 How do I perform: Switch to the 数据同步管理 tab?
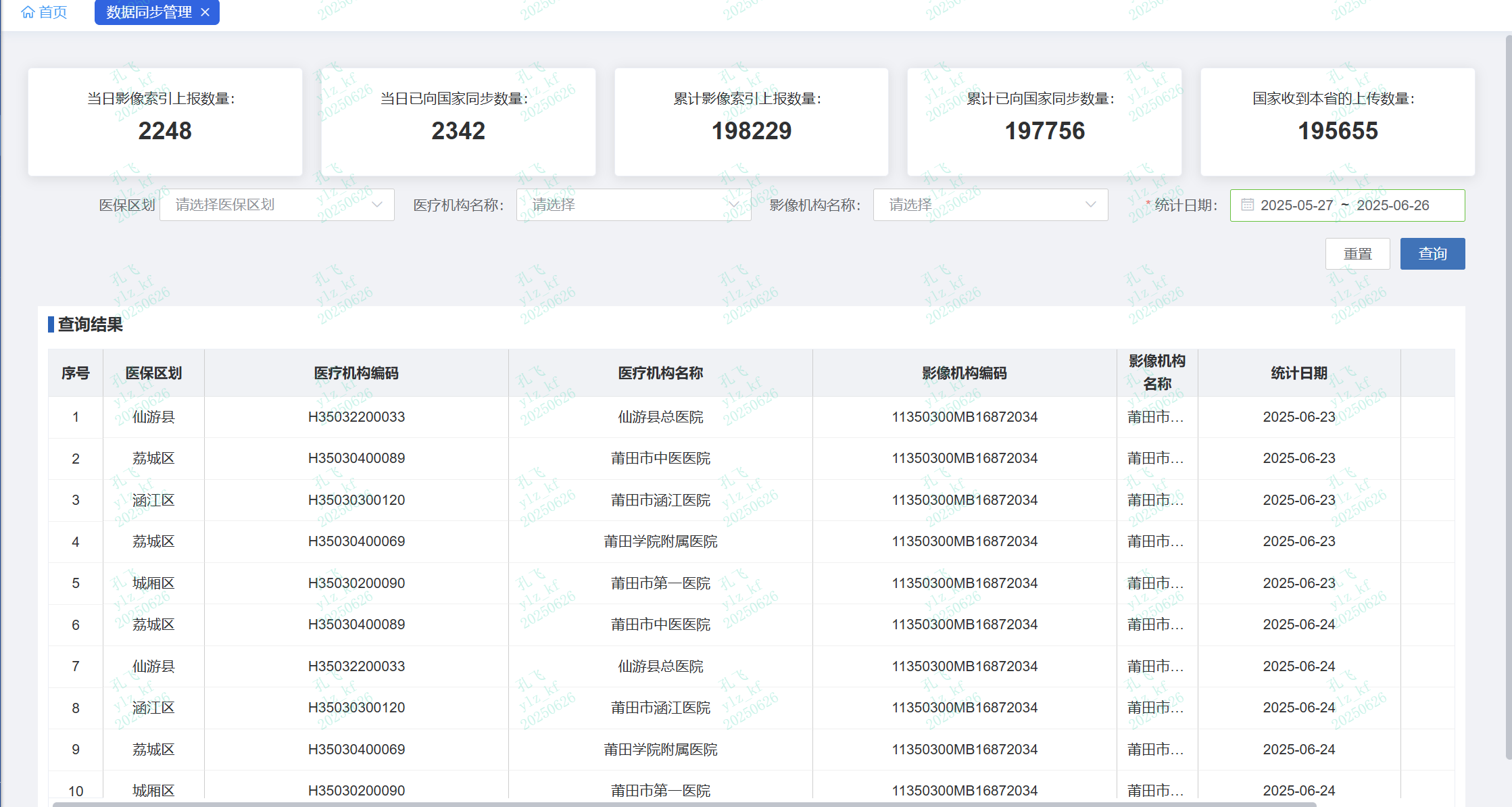pos(149,12)
